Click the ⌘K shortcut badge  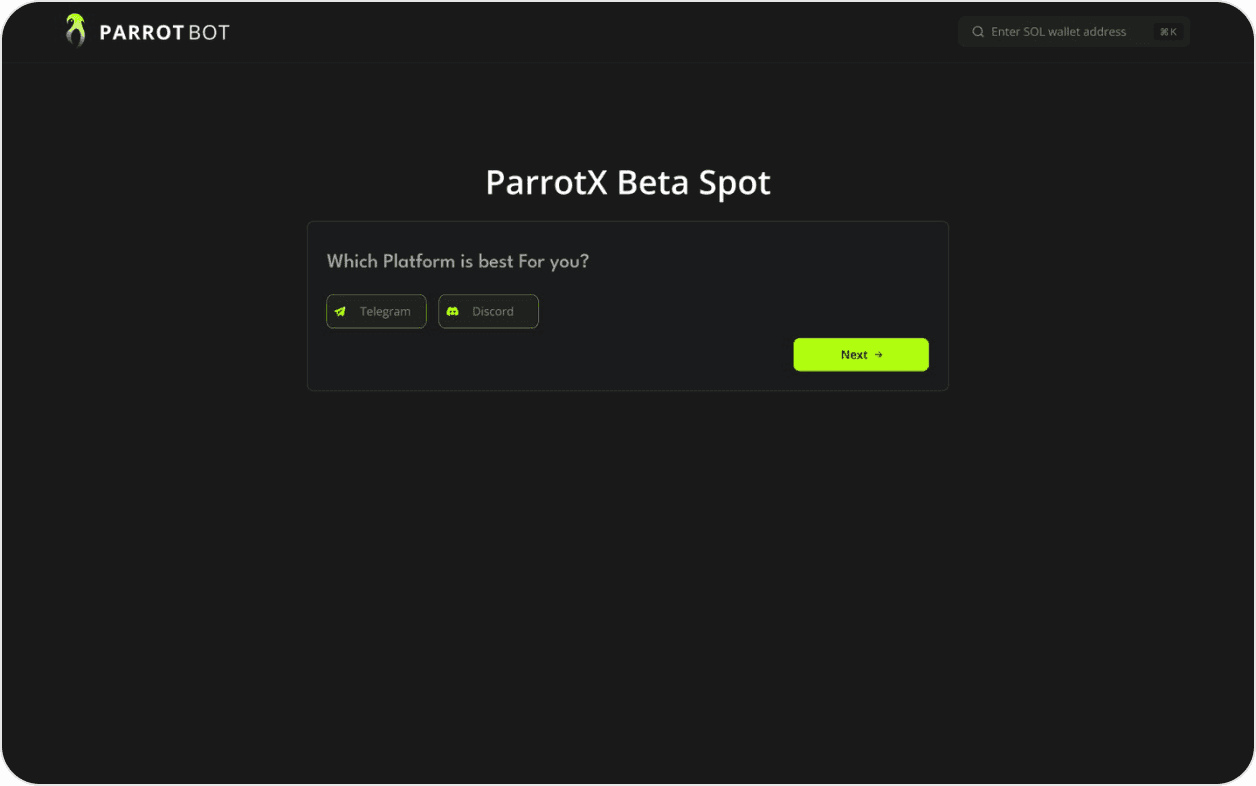coord(1168,32)
